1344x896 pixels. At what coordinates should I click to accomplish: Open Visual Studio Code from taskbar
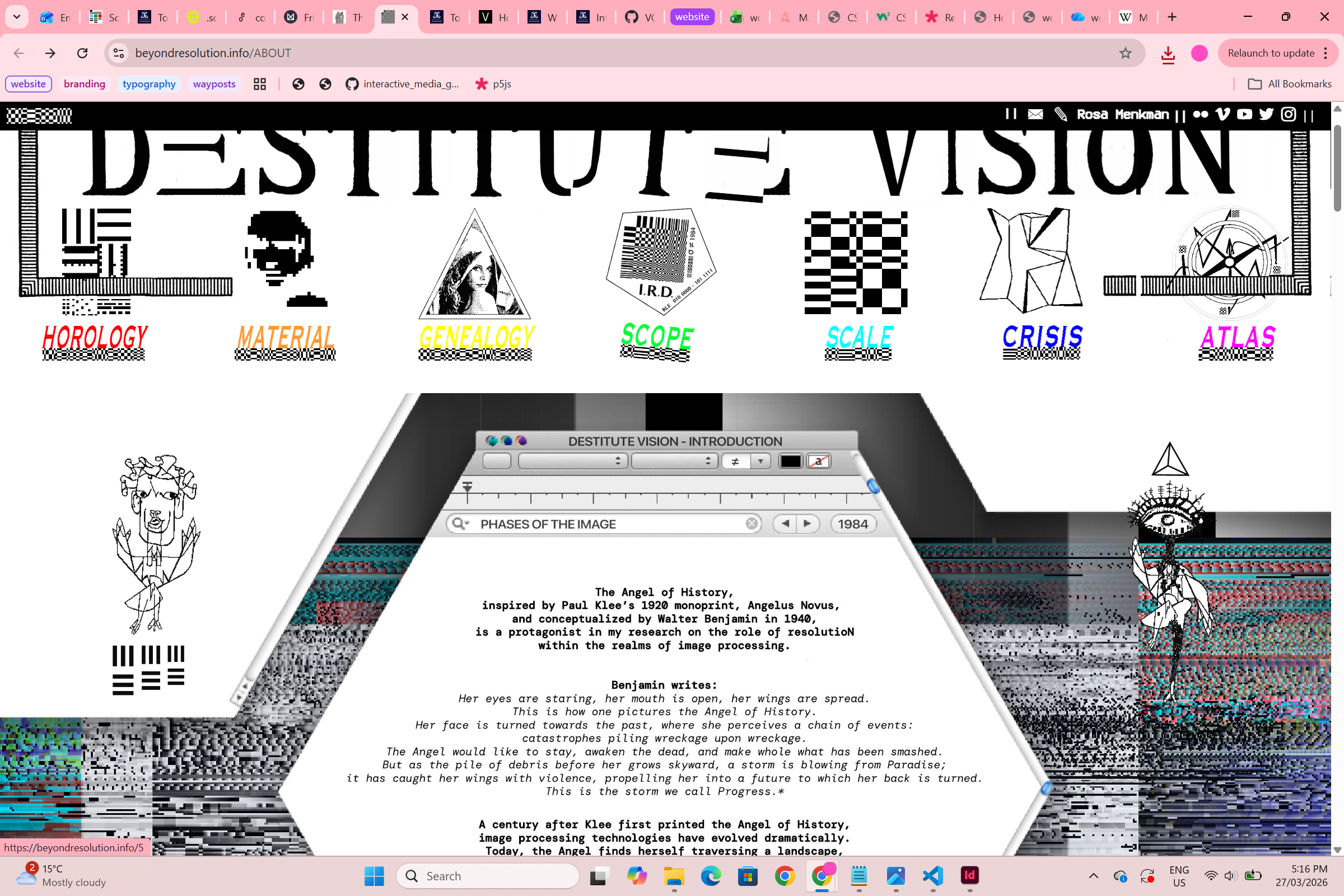(x=932, y=876)
